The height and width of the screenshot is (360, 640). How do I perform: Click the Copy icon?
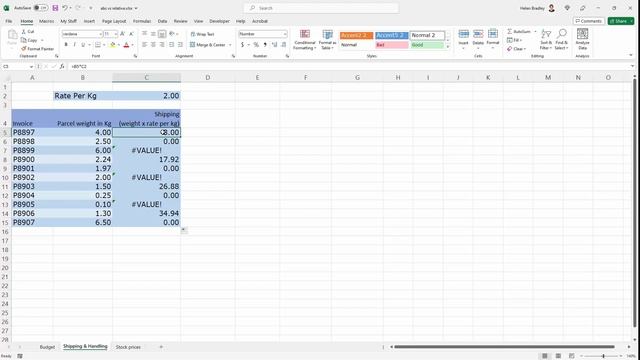tap(24, 40)
